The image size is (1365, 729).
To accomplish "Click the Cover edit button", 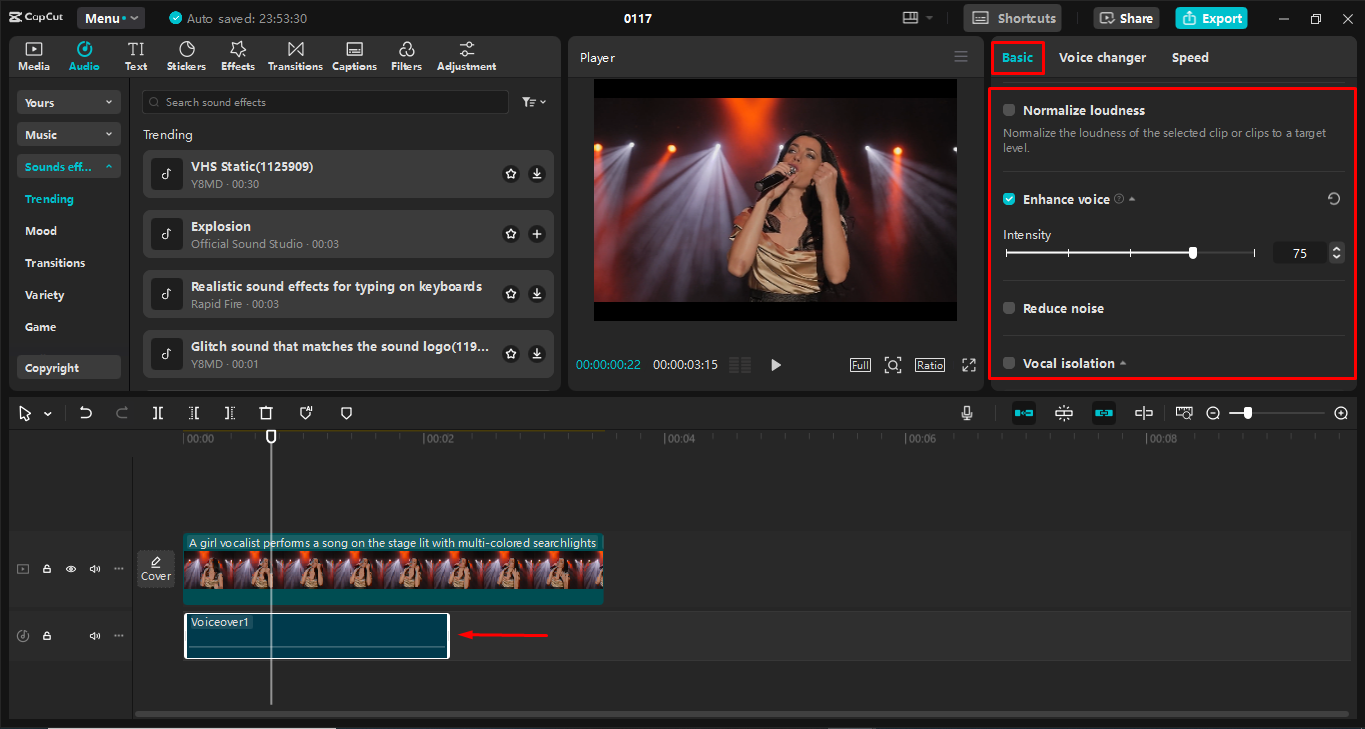I will click(156, 569).
